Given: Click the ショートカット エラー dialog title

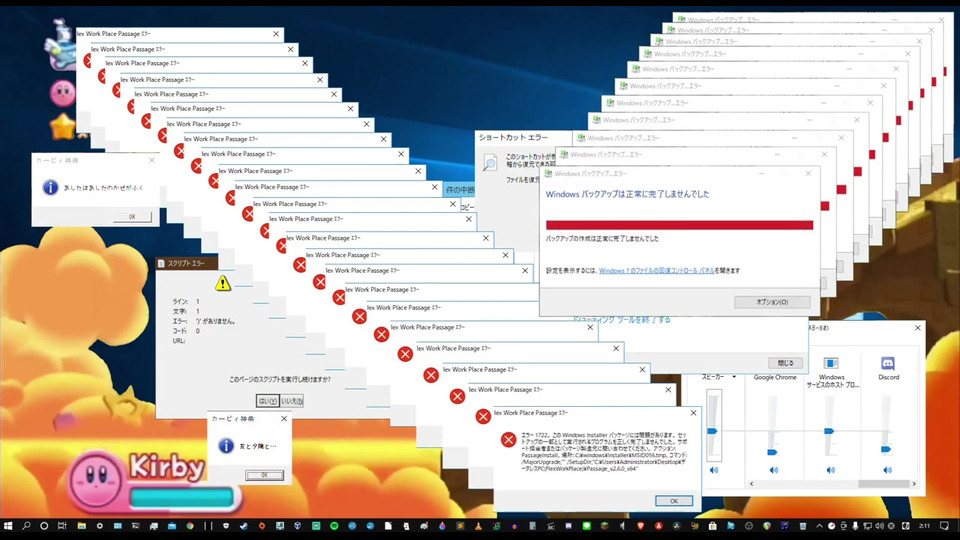Looking at the screenshot, I should [x=513, y=138].
